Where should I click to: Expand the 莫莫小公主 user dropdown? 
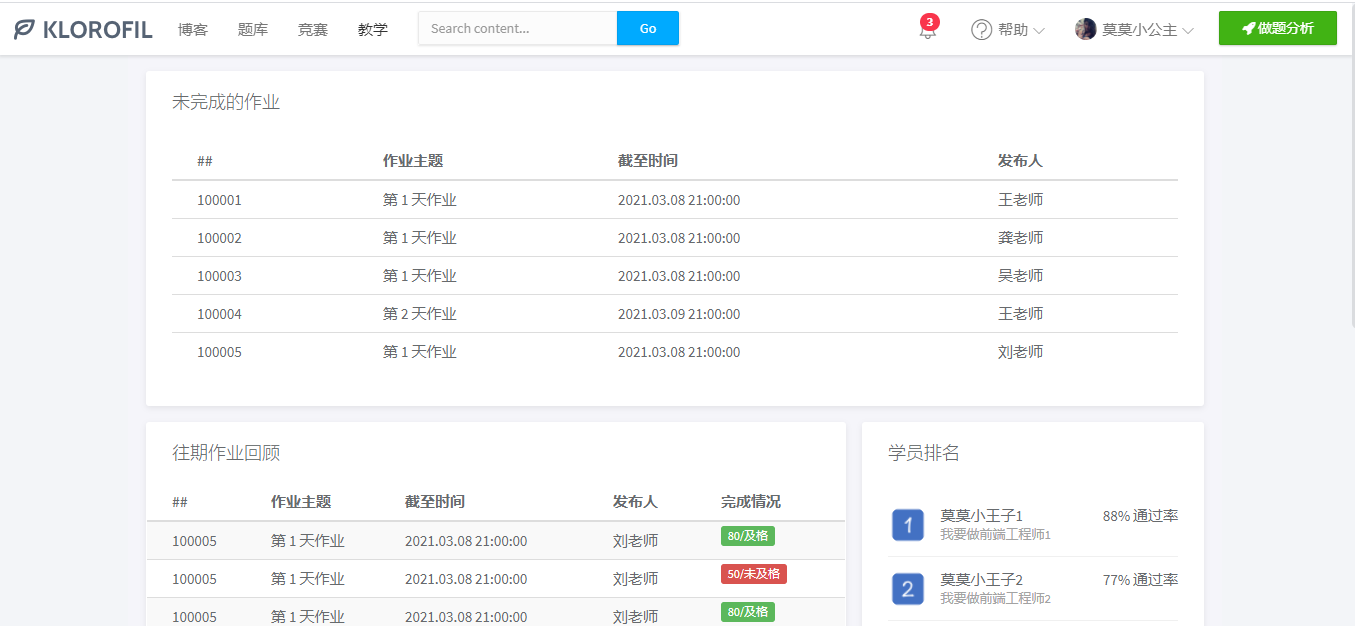pos(1135,30)
